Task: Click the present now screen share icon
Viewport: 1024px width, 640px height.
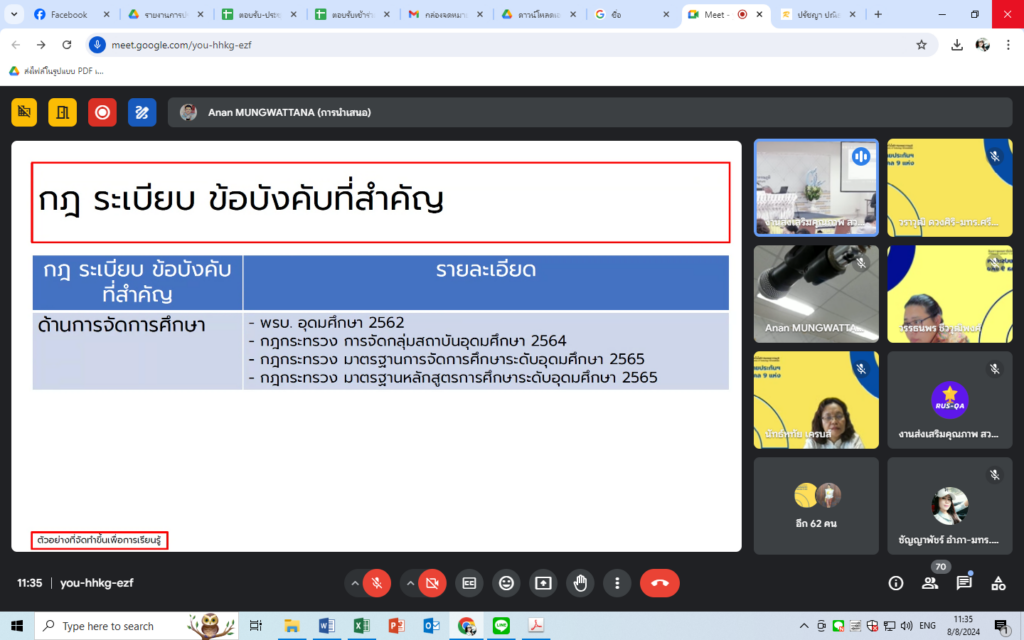Action: click(x=543, y=583)
